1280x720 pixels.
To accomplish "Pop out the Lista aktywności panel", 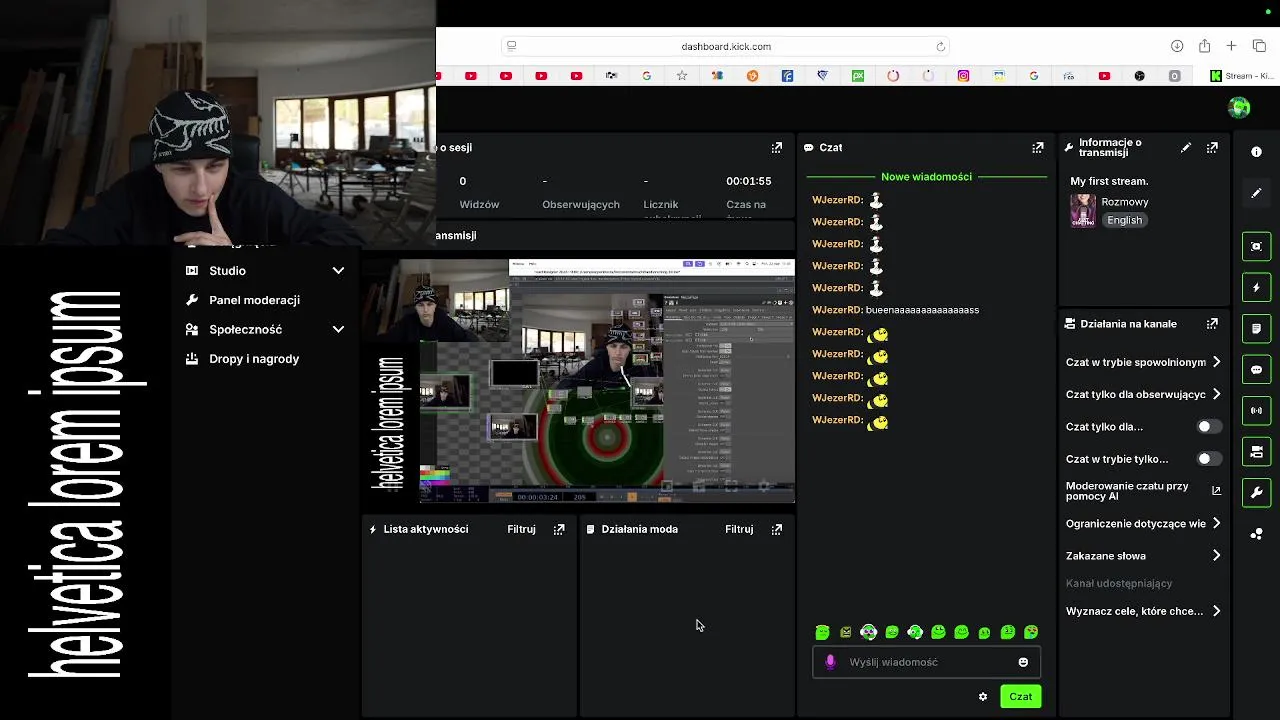I will tap(559, 530).
